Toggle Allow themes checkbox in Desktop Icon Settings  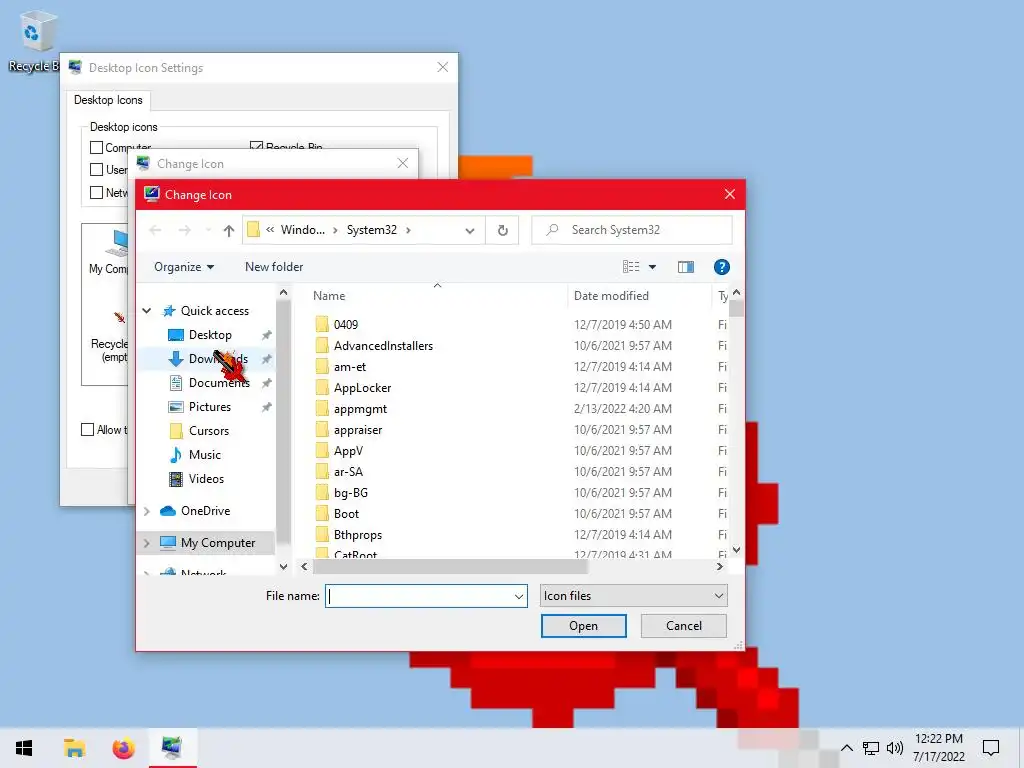click(88, 430)
